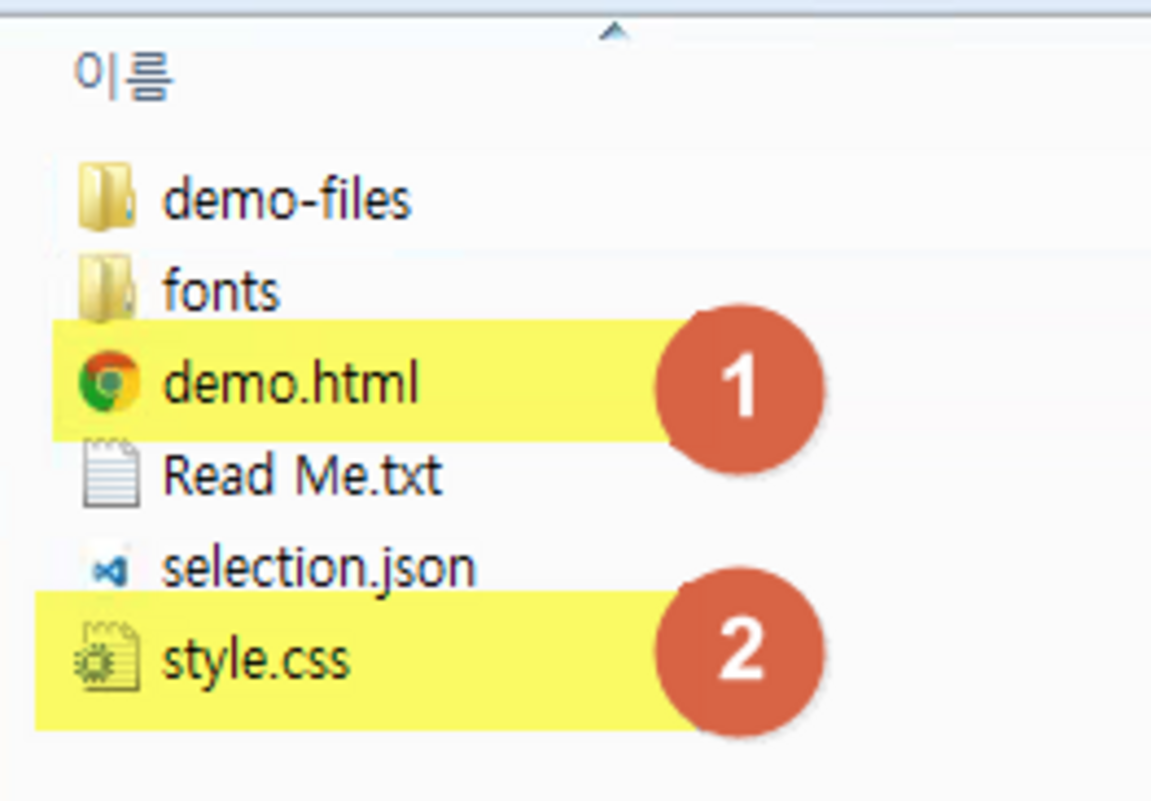Sort by the 이름 column header
The height and width of the screenshot is (801, 1151).
click(124, 76)
